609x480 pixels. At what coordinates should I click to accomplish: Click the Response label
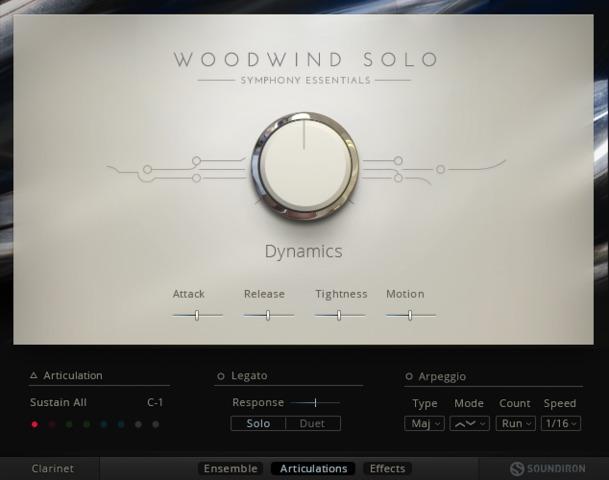258,402
